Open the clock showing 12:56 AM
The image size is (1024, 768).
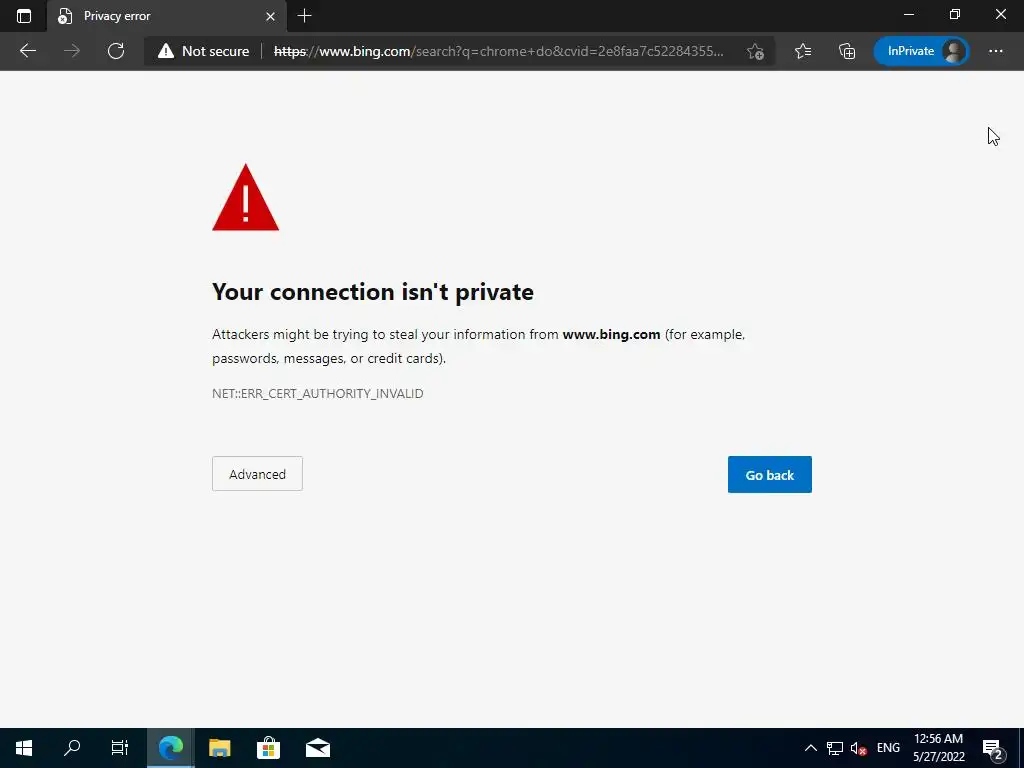[x=938, y=748]
